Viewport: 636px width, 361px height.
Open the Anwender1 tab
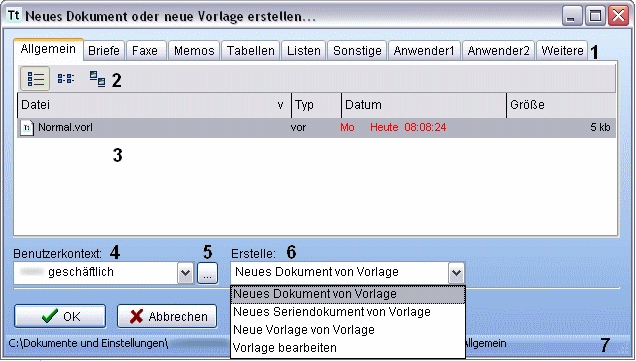pyautogui.click(x=424, y=51)
